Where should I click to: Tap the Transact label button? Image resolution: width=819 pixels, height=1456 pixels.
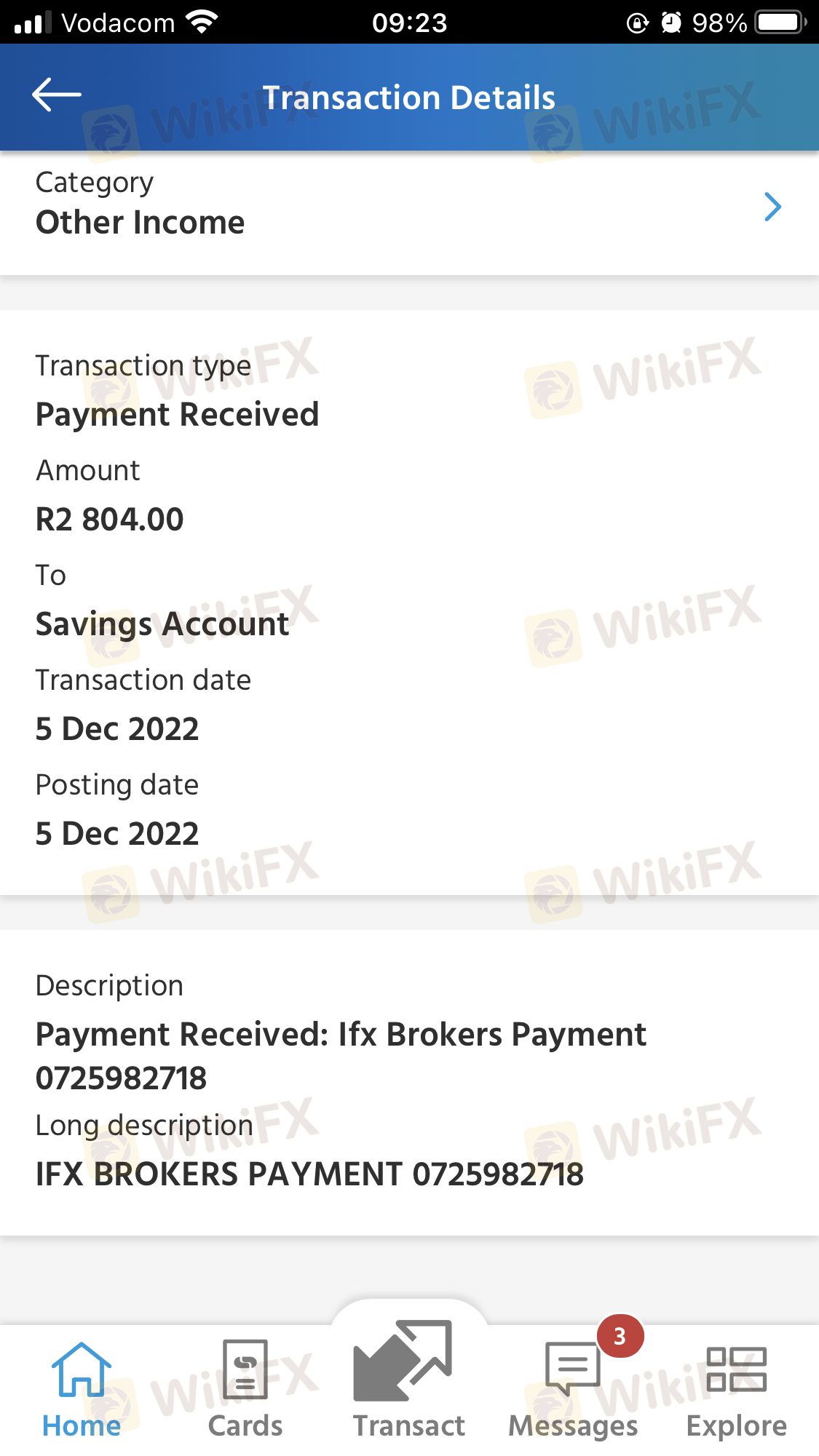pyautogui.click(x=409, y=1426)
